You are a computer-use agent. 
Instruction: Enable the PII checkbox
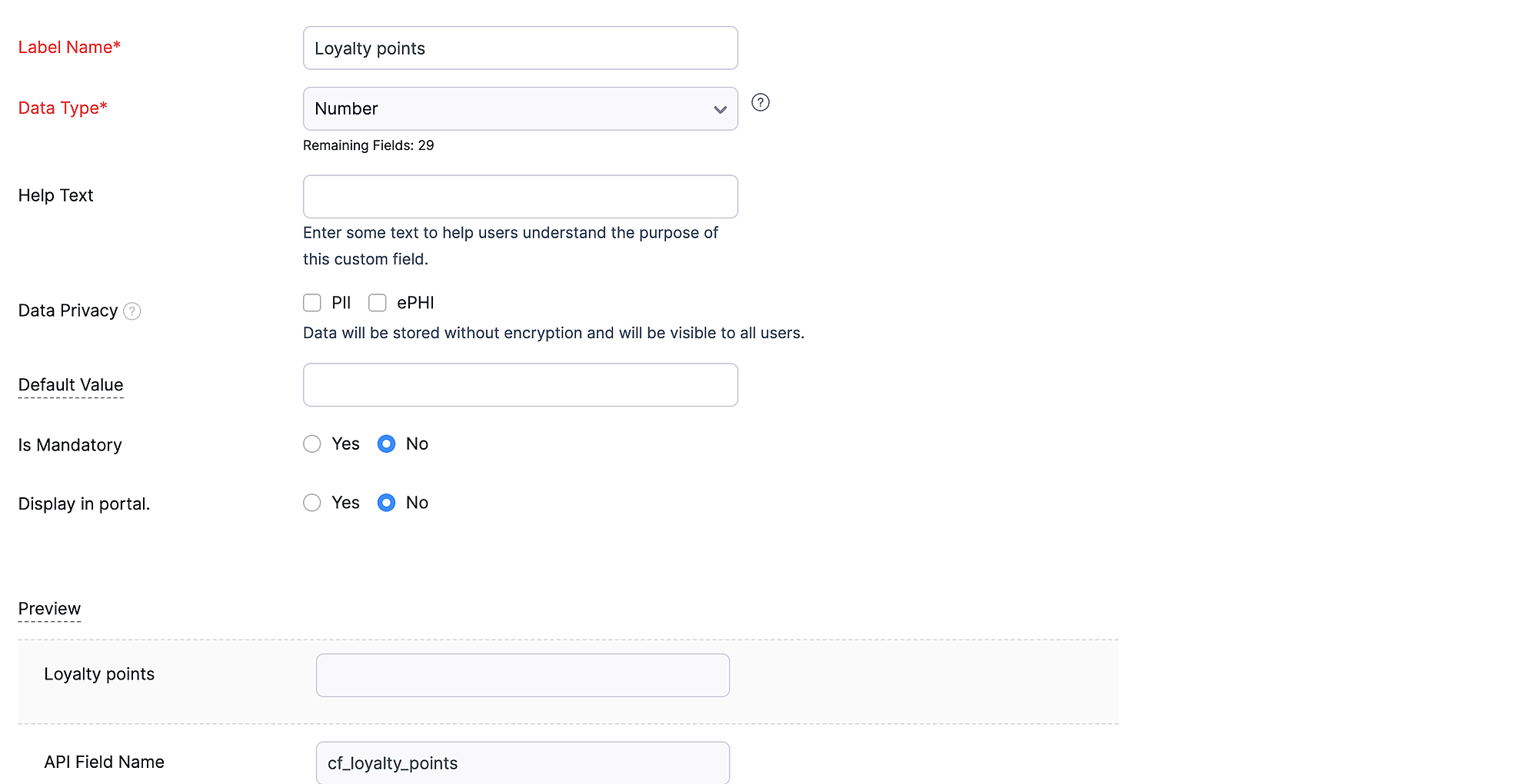pyautogui.click(x=312, y=303)
